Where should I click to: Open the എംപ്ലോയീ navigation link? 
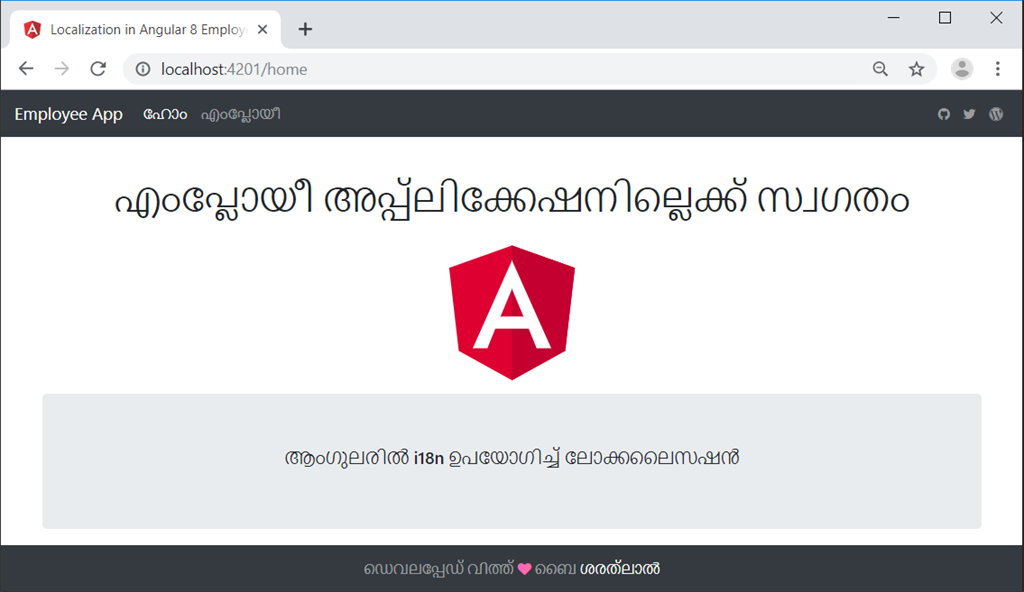point(240,114)
